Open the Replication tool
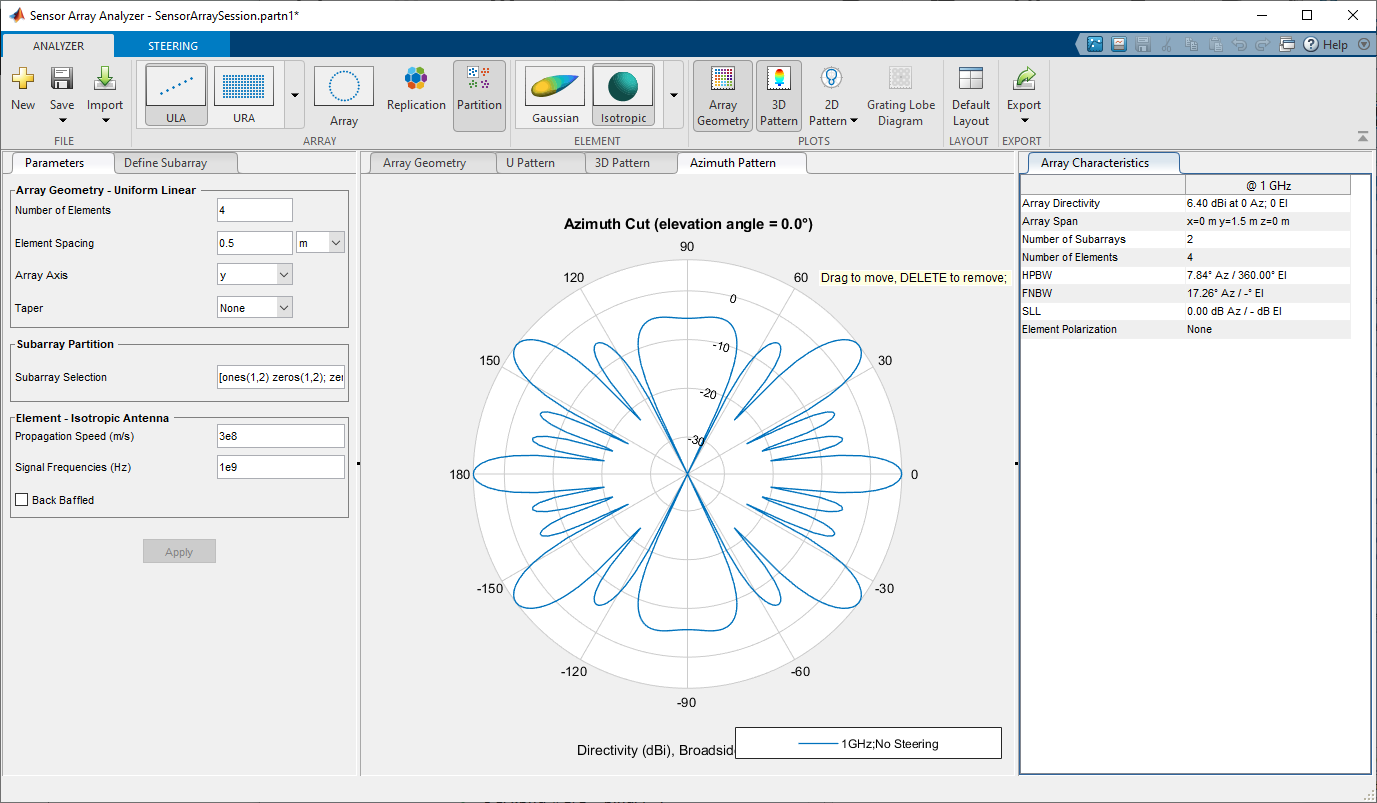This screenshot has width=1377, height=803. 416,90
